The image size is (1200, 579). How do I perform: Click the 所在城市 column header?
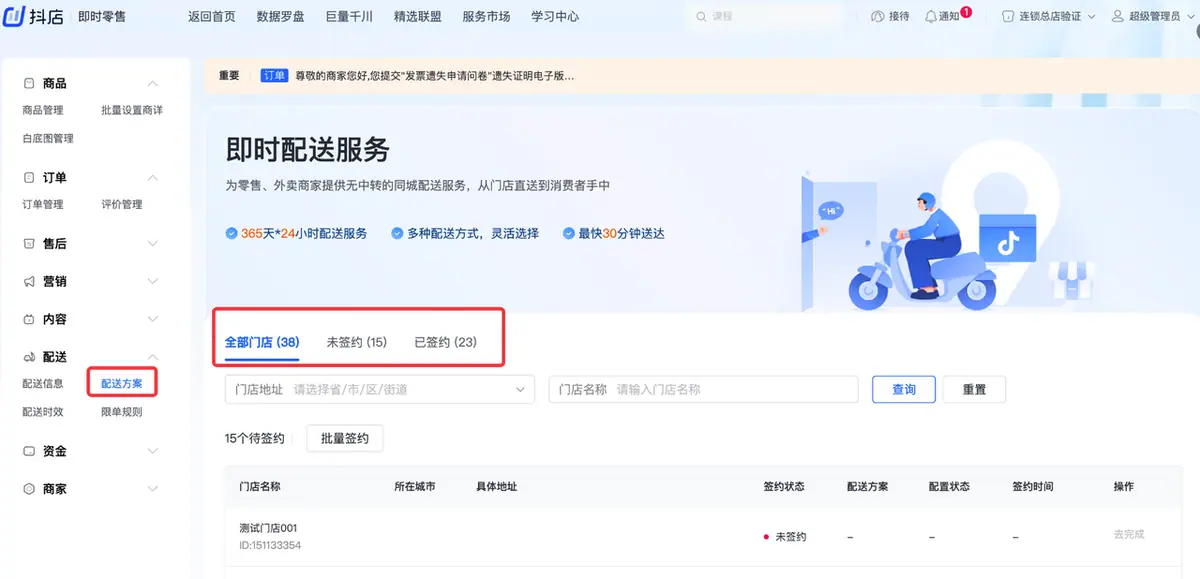coord(415,487)
